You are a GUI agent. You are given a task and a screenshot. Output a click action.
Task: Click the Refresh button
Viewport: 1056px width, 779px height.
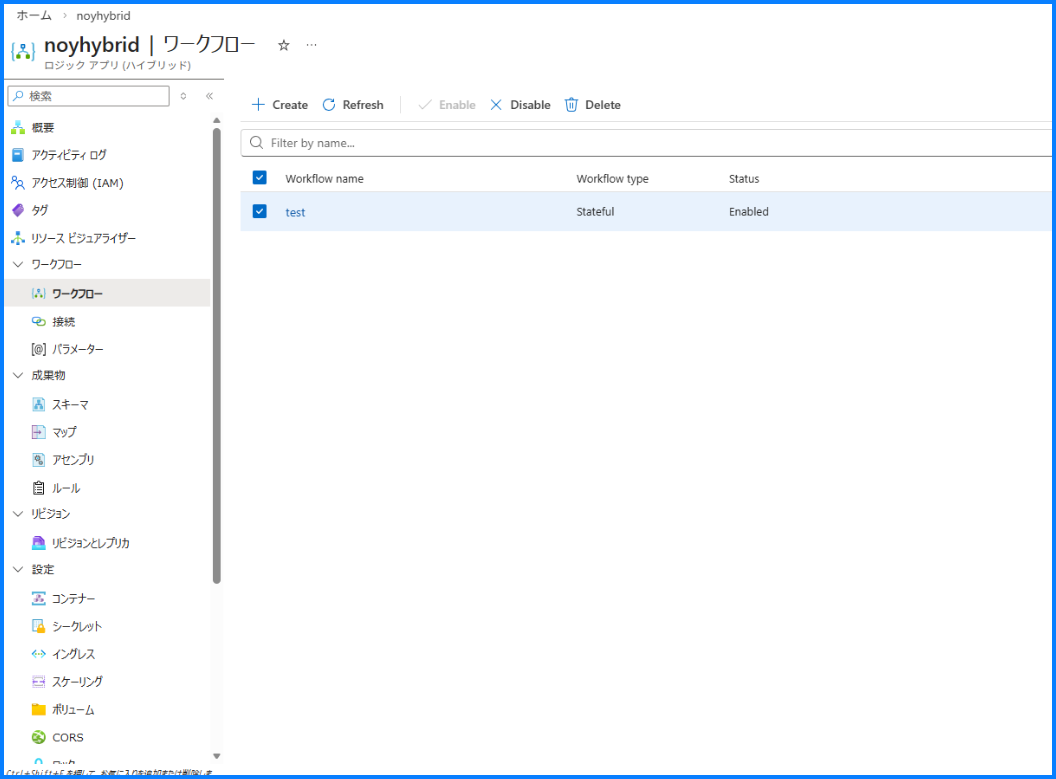(x=353, y=104)
